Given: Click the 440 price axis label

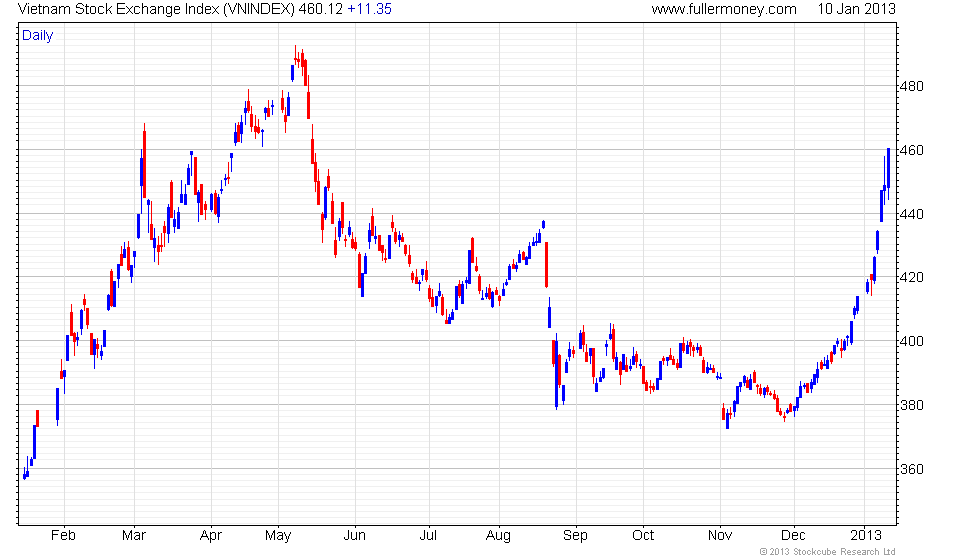Looking at the screenshot, I should 911,214.
